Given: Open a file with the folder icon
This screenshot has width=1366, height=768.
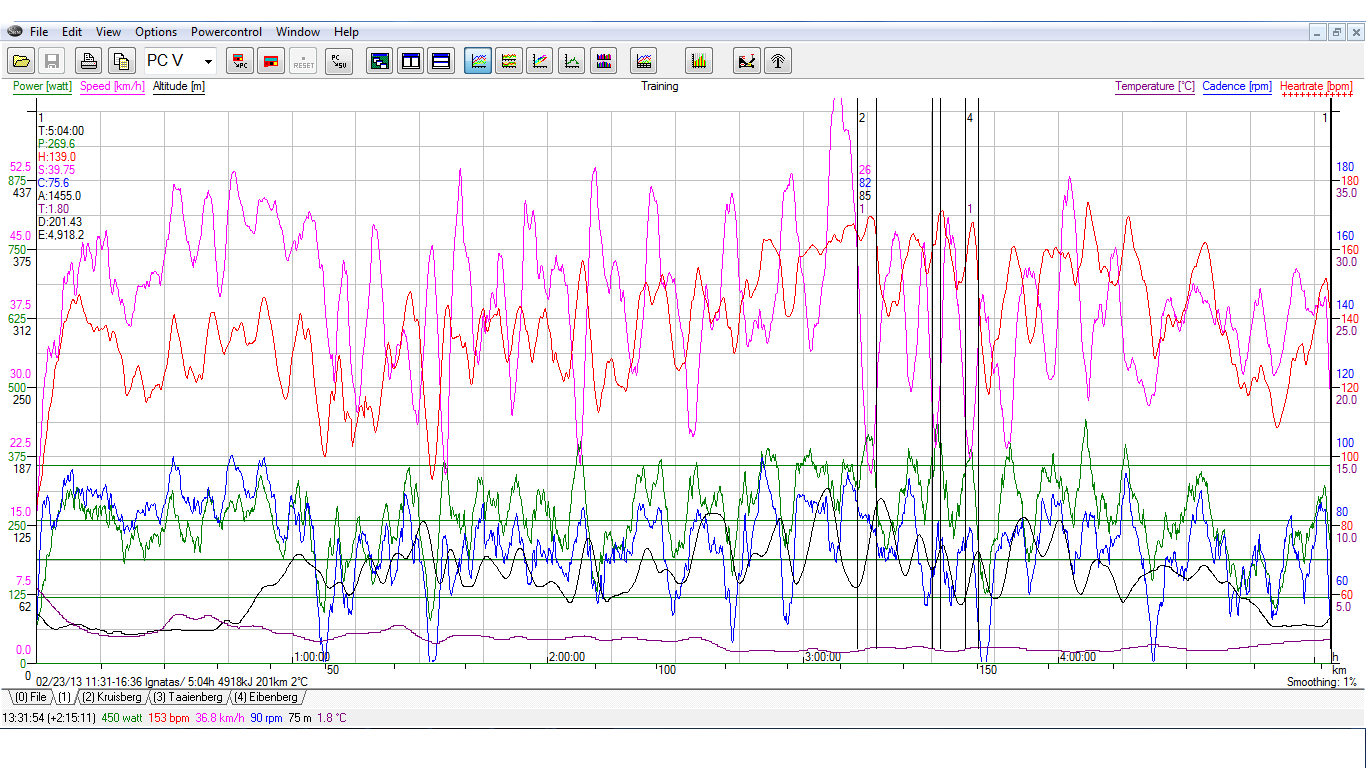Looking at the screenshot, I should 21,61.
